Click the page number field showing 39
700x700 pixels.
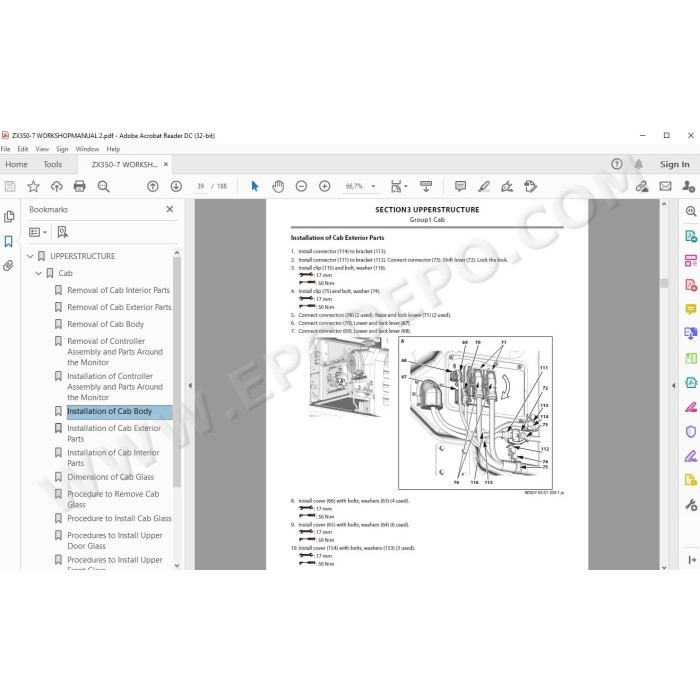[x=200, y=186]
